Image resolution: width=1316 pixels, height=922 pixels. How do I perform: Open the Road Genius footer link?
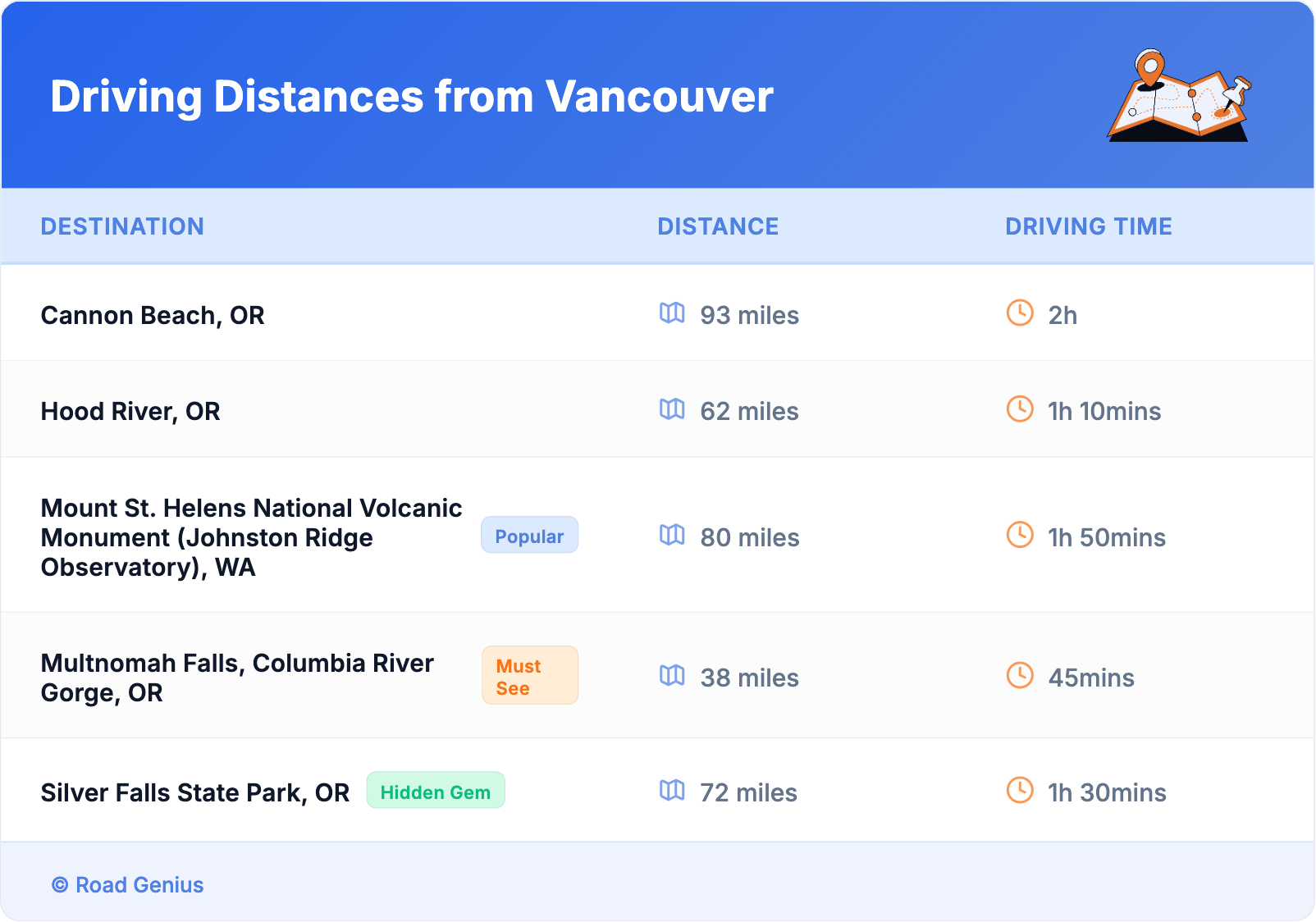coord(139,885)
